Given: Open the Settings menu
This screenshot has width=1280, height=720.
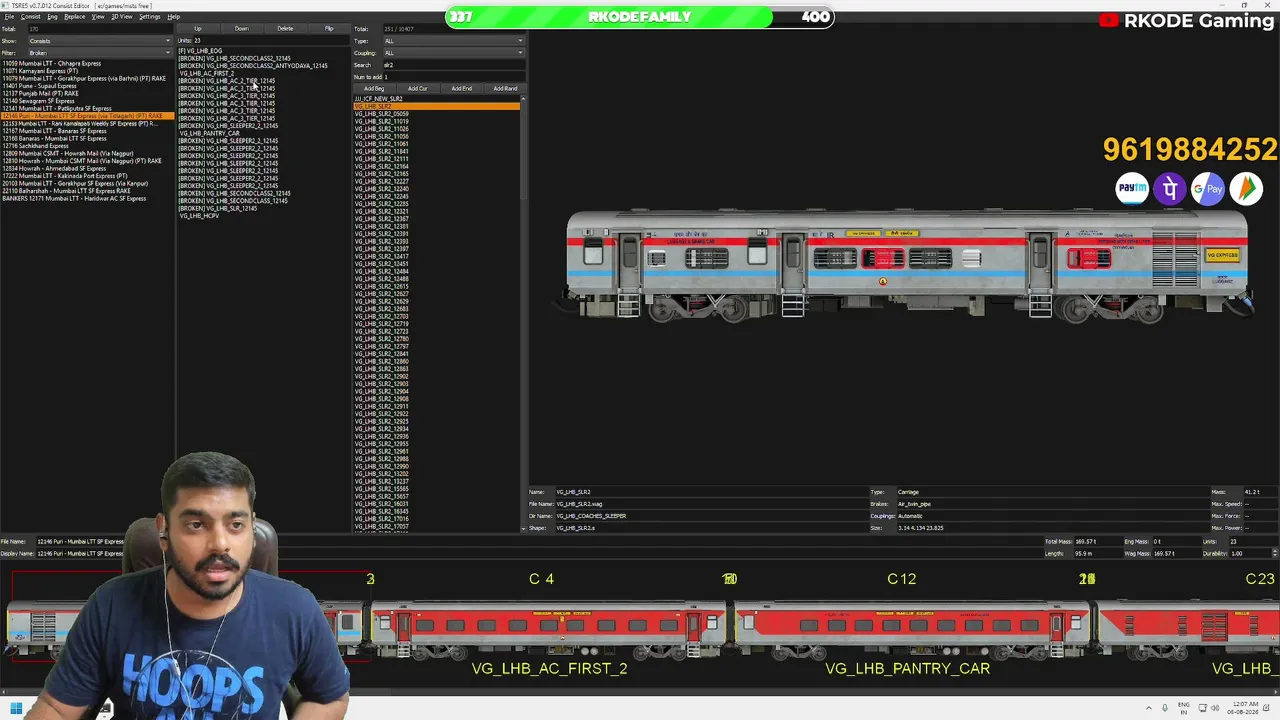Looking at the screenshot, I should click(x=149, y=17).
